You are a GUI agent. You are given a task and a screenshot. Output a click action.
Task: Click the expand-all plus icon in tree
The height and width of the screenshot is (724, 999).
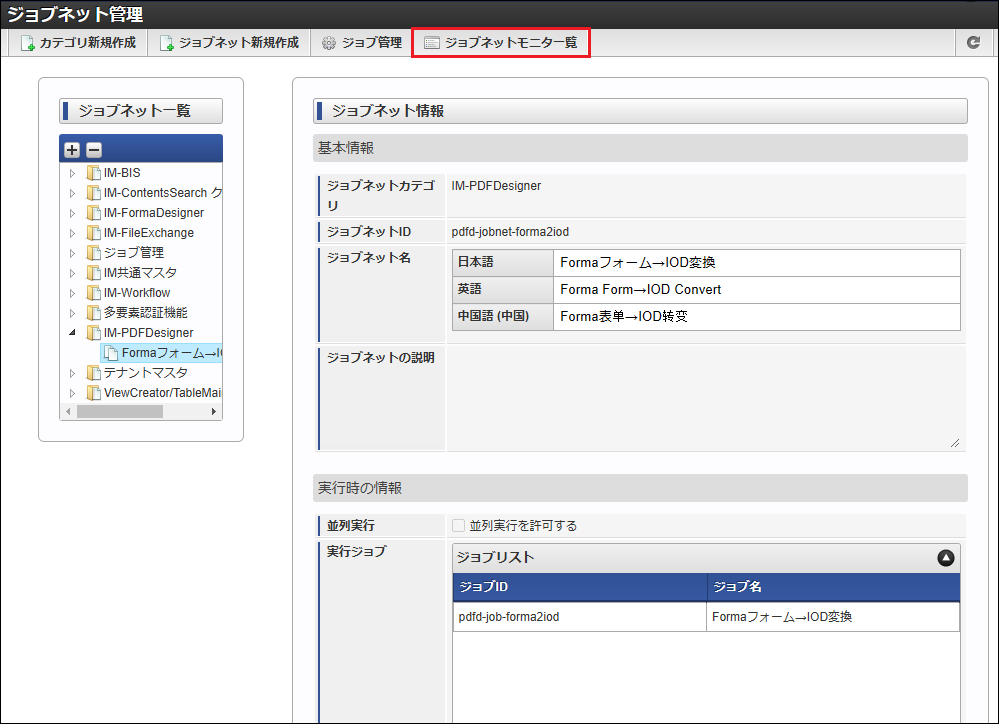[72, 150]
